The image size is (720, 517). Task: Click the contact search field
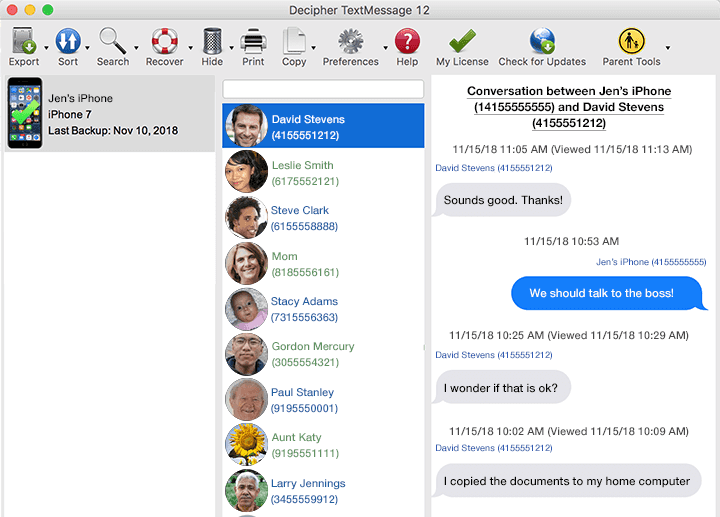tap(323, 90)
